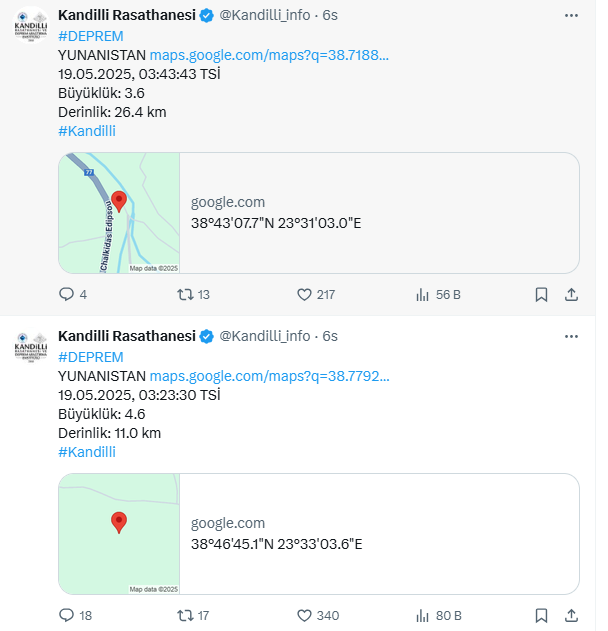The image size is (608, 631).
Task: Bookmark the first Kandilli tweet
Action: [541, 295]
